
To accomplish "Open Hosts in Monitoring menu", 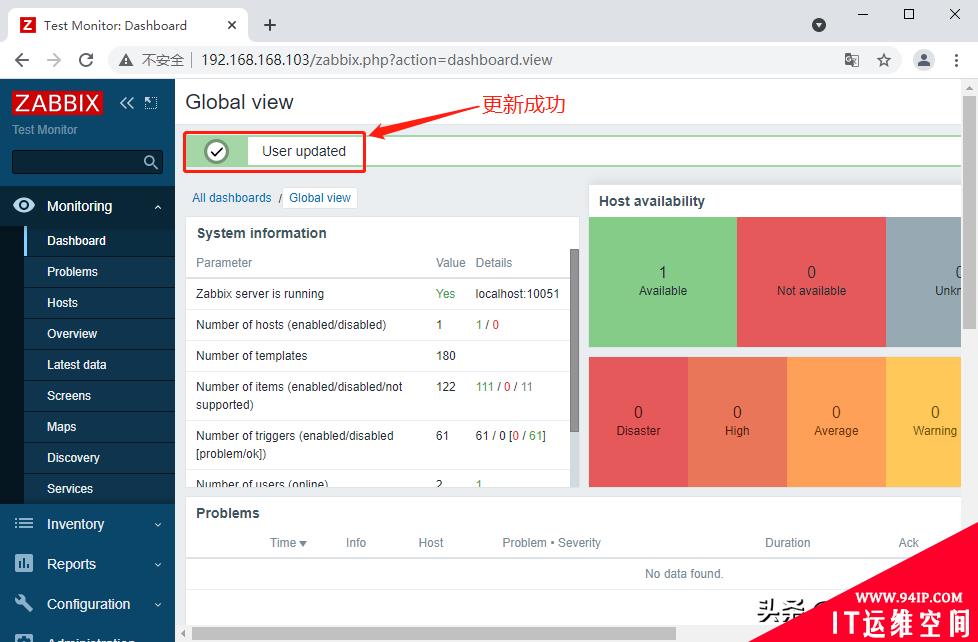I will tap(100, 303).
